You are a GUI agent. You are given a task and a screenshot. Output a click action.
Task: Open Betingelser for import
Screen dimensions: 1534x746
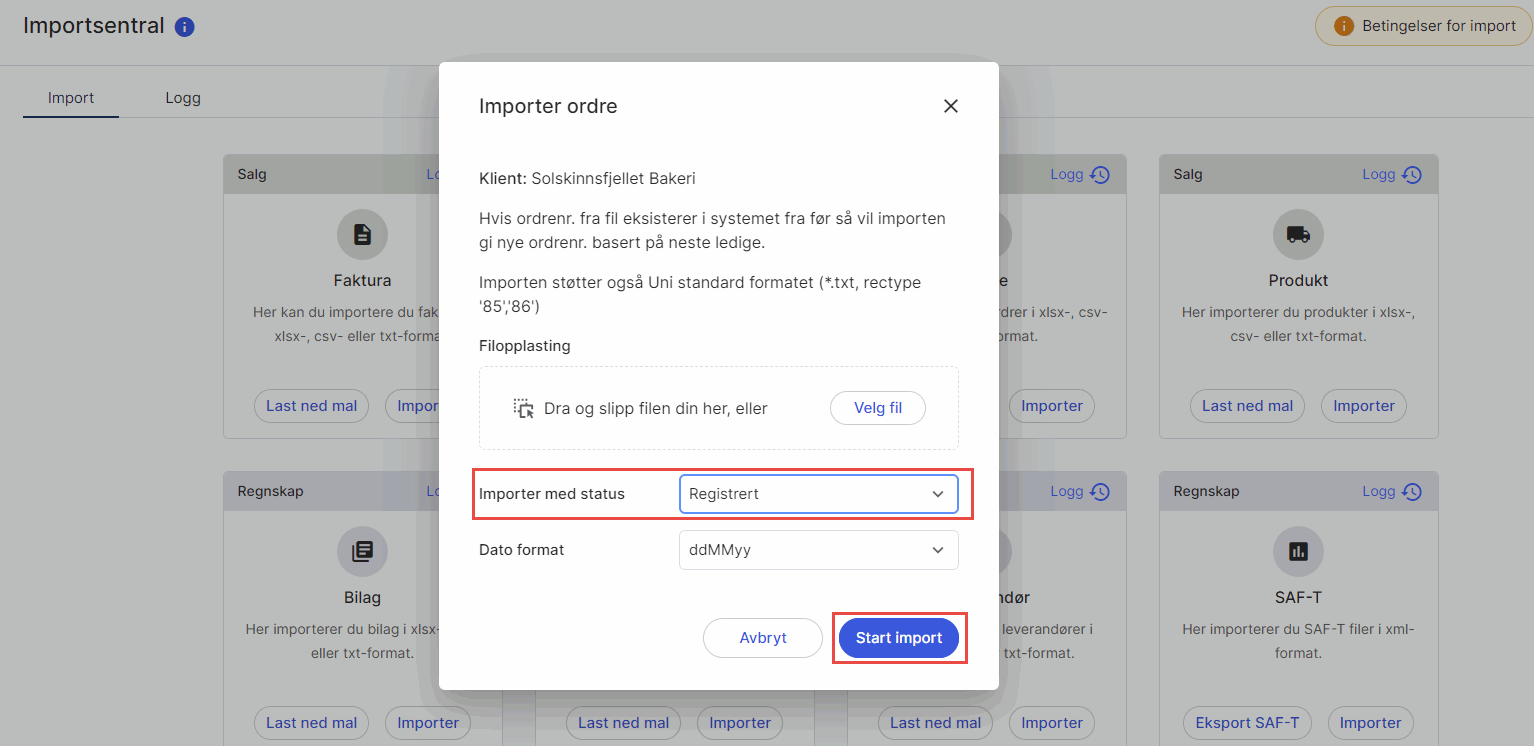point(1423,26)
